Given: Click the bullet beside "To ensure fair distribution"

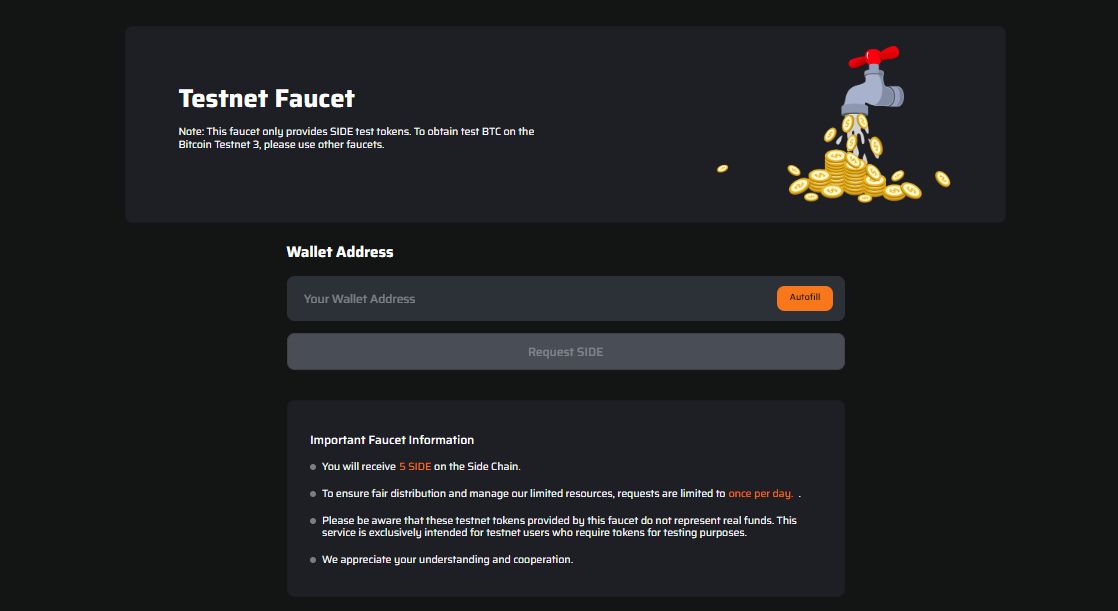Looking at the screenshot, I should click(313, 494).
